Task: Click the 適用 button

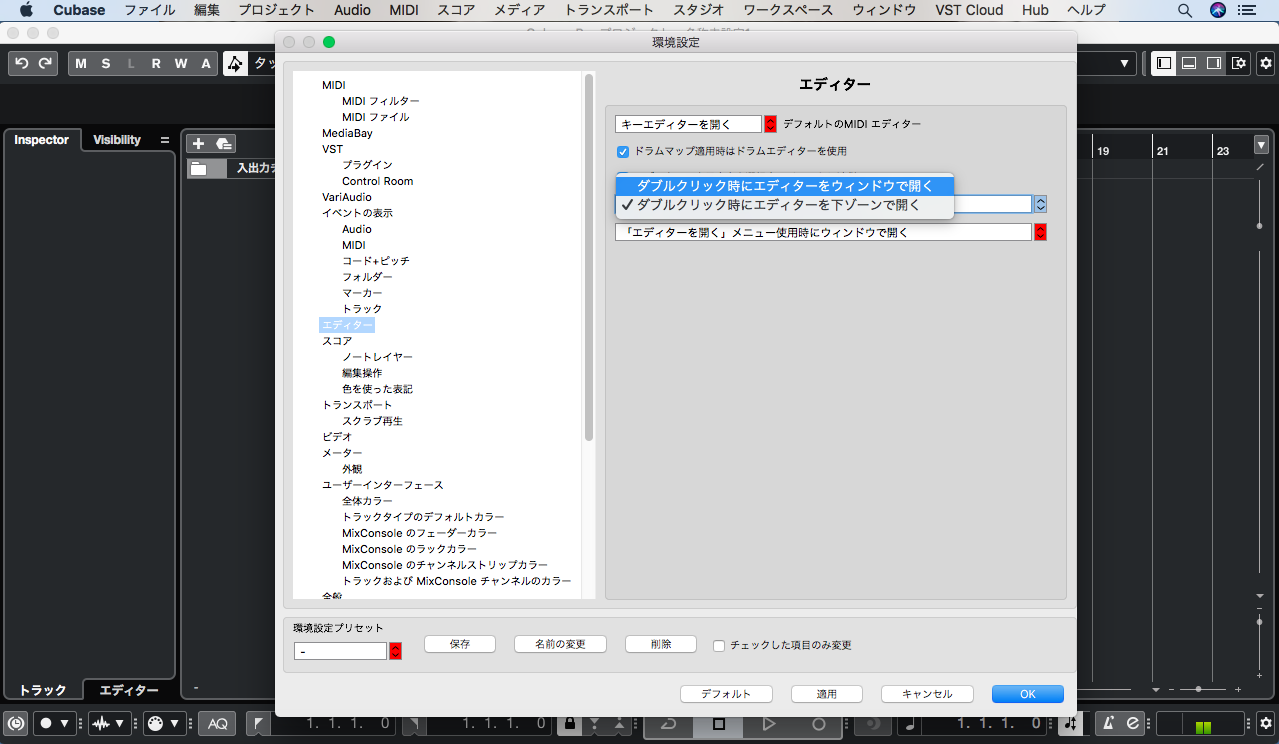Action: [827, 694]
